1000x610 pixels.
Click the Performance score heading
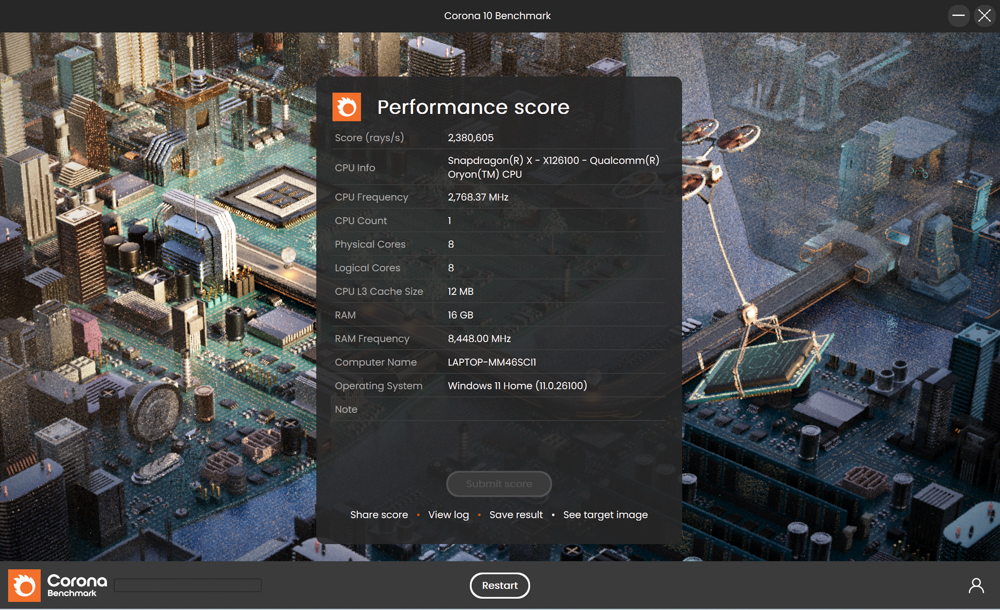(473, 107)
